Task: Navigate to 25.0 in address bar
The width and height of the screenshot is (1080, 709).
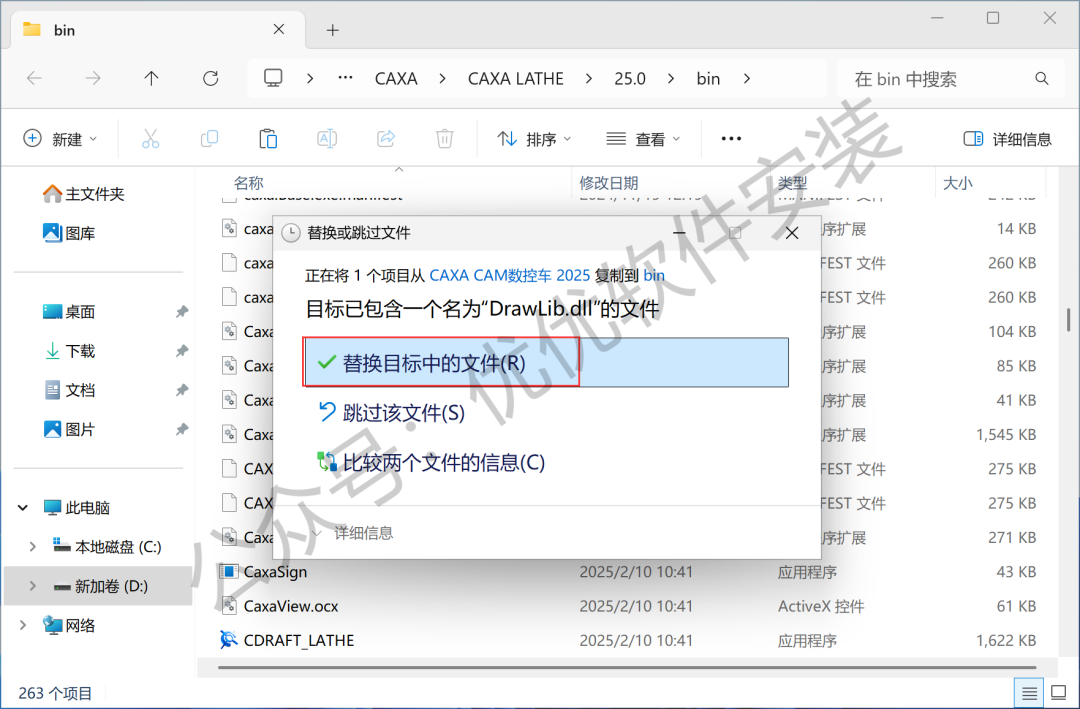Action: 630,79
